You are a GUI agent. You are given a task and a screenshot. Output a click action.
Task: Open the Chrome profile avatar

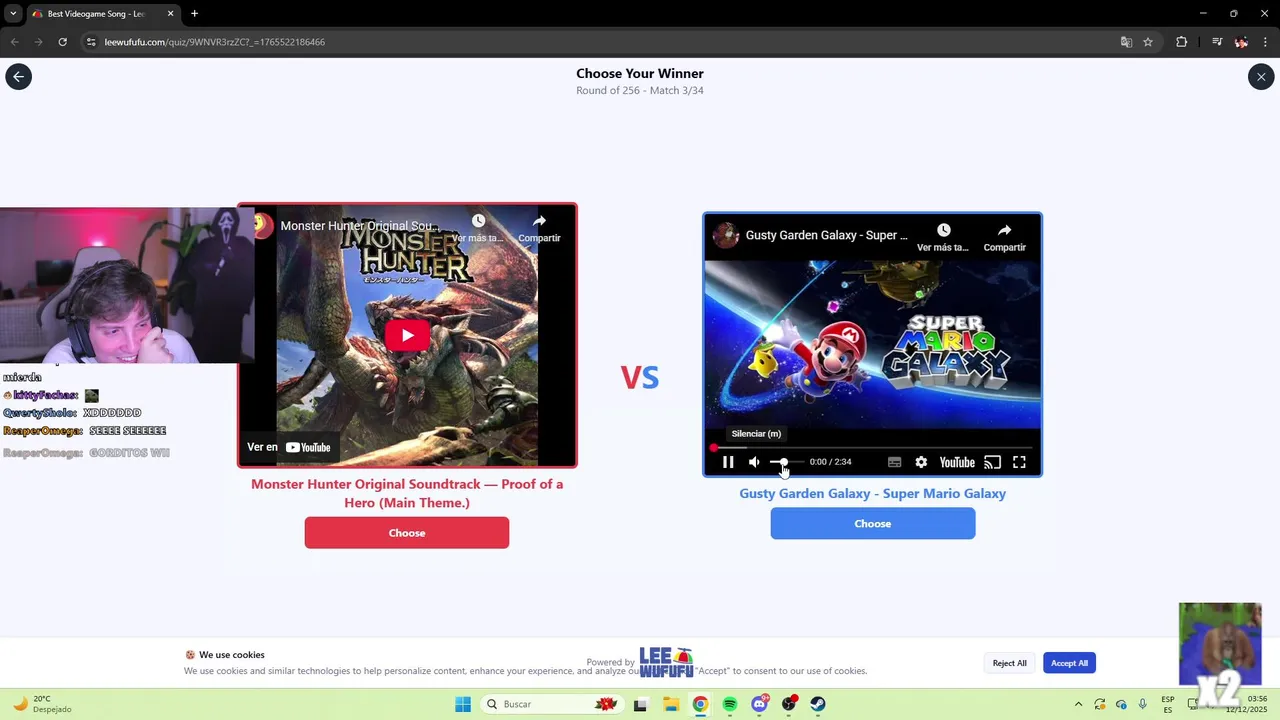(x=1241, y=42)
